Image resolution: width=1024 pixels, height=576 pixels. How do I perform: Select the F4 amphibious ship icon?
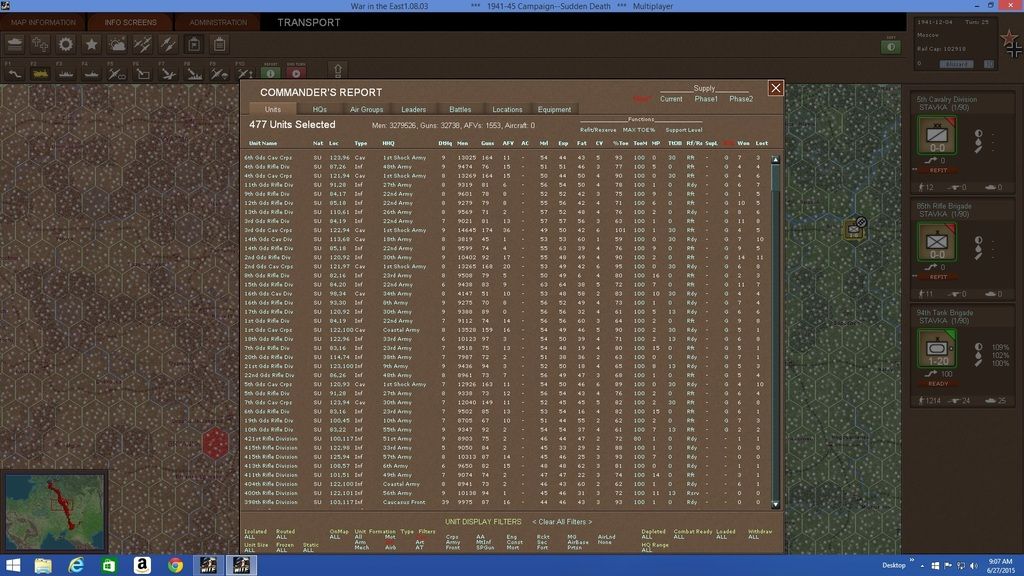click(91, 74)
